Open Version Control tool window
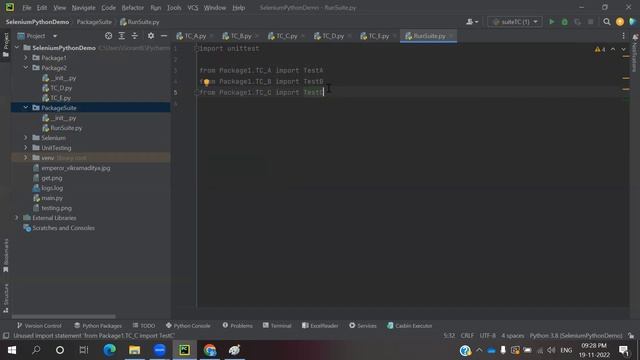The width and height of the screenshot is (640, 360). tap(39, 326)
